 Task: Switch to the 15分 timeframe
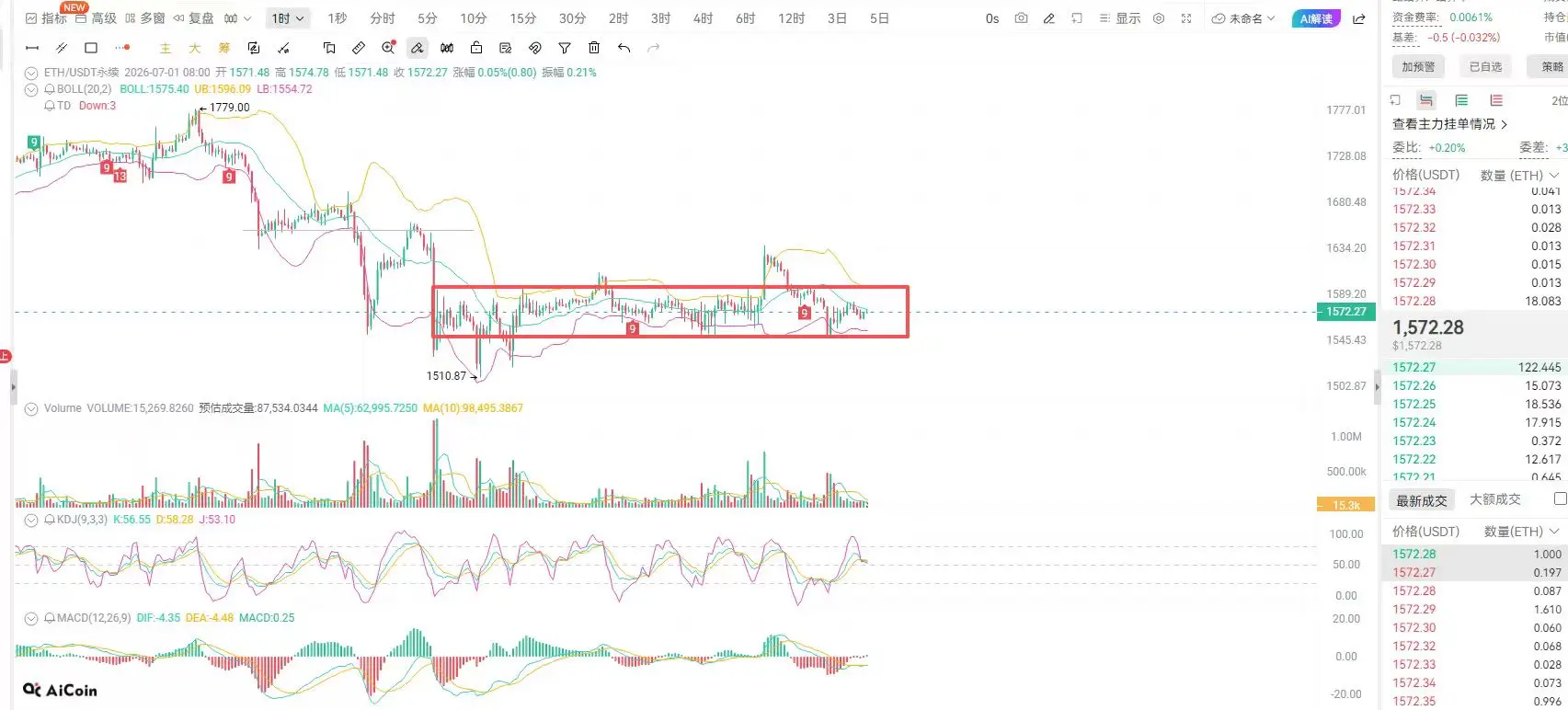523,18
